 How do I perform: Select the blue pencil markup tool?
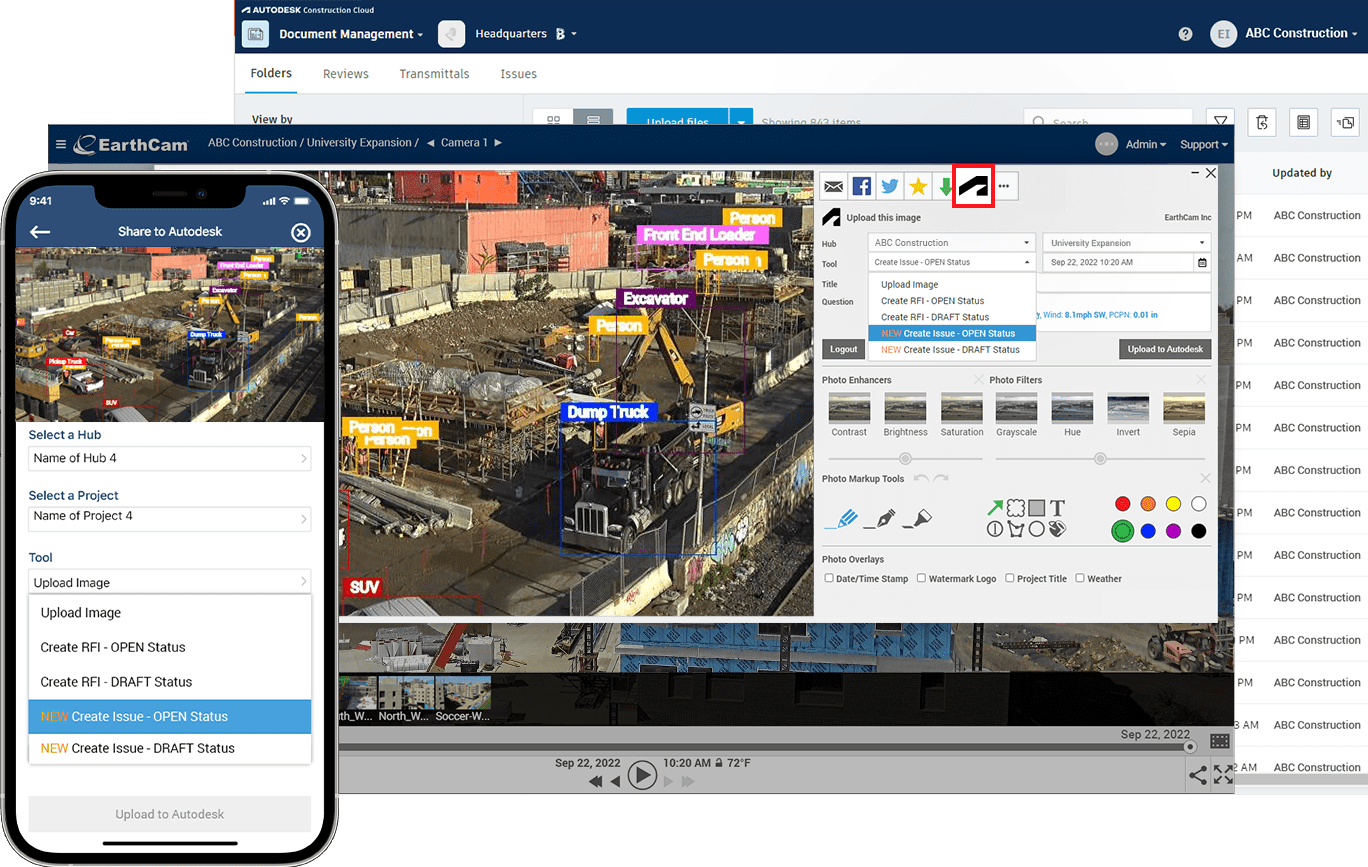click(x=847, y=518)
